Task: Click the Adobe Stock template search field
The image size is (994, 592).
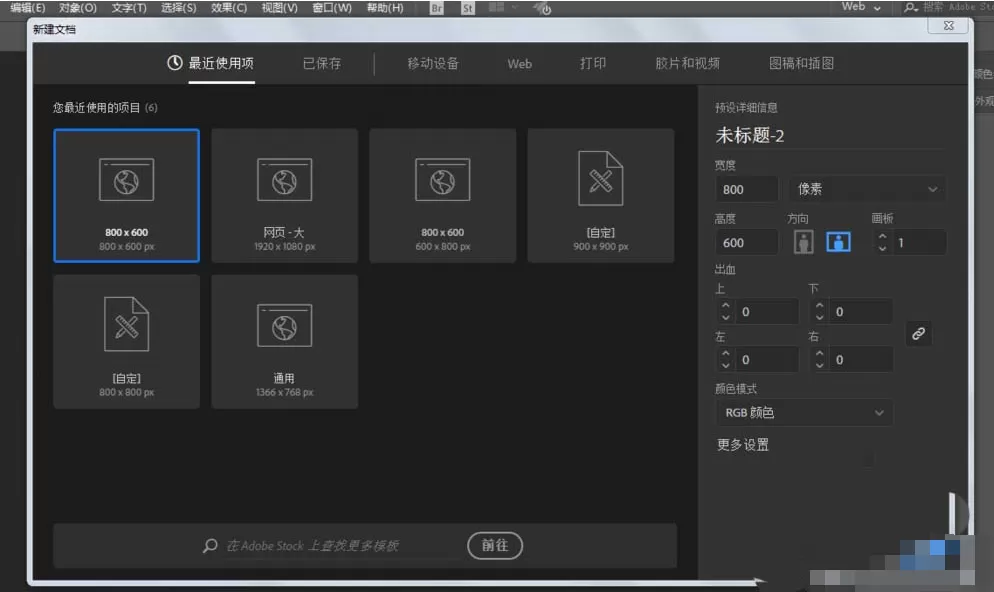Action: coord(342,546)
